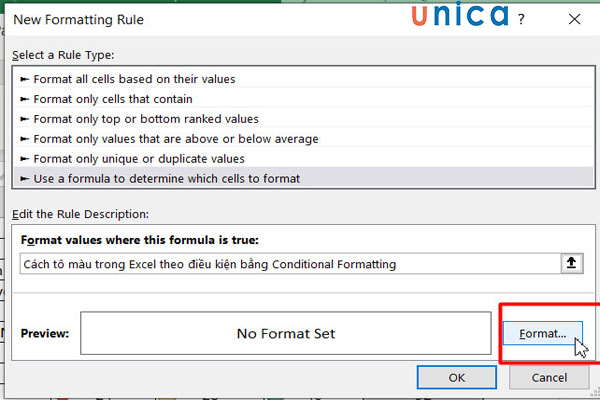Click the collapse dialog range selector icon

pyautogui.click(x=571, y=264)
